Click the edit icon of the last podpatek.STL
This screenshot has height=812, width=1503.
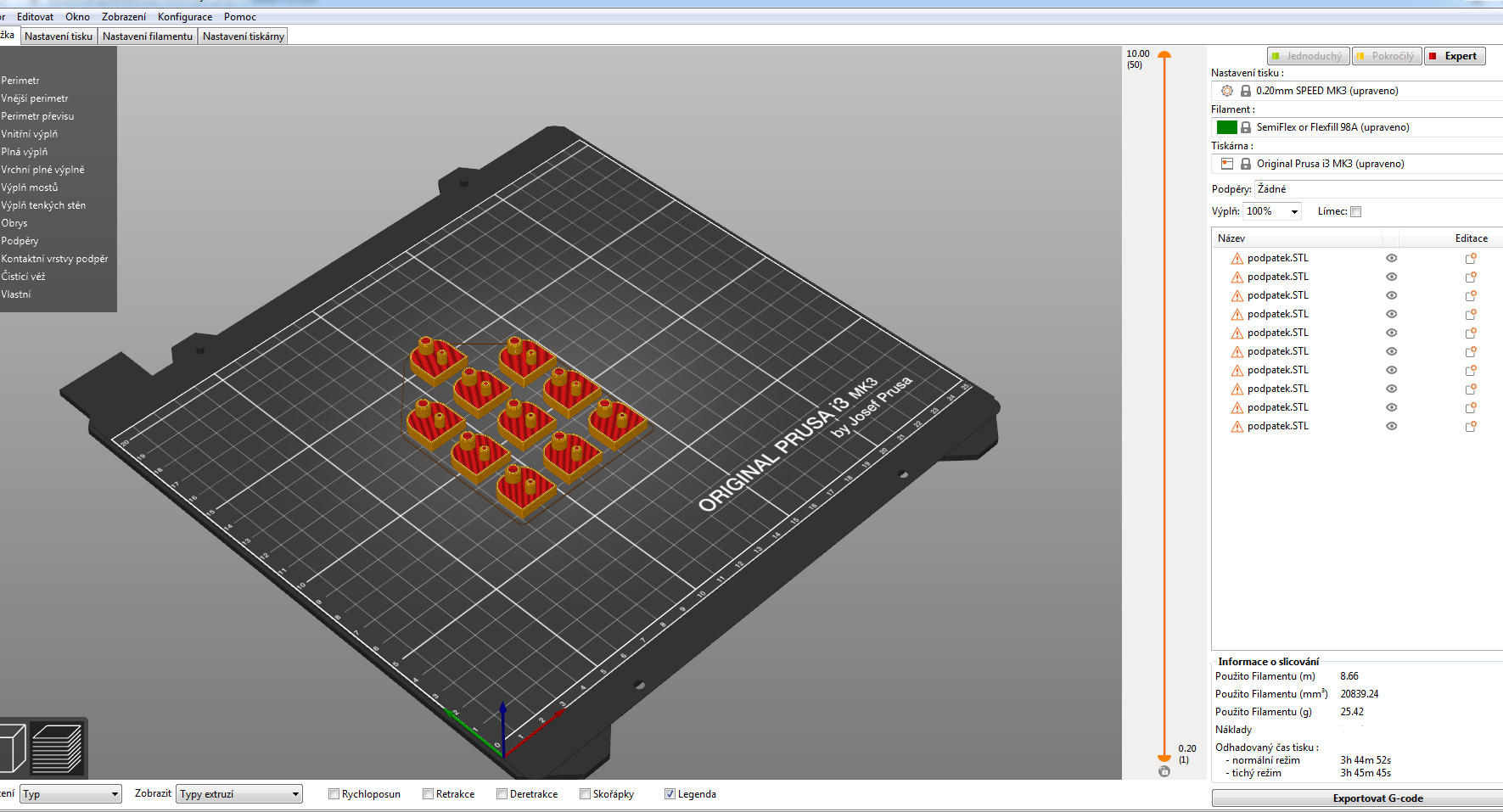tap(1471, 426)
